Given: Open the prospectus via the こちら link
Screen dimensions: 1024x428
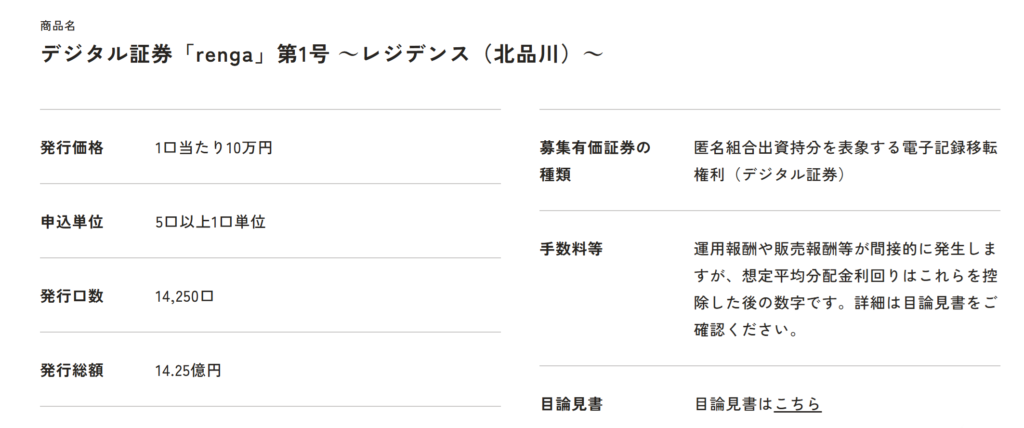Looking at the screenshot, I should [x=797, y=404].
